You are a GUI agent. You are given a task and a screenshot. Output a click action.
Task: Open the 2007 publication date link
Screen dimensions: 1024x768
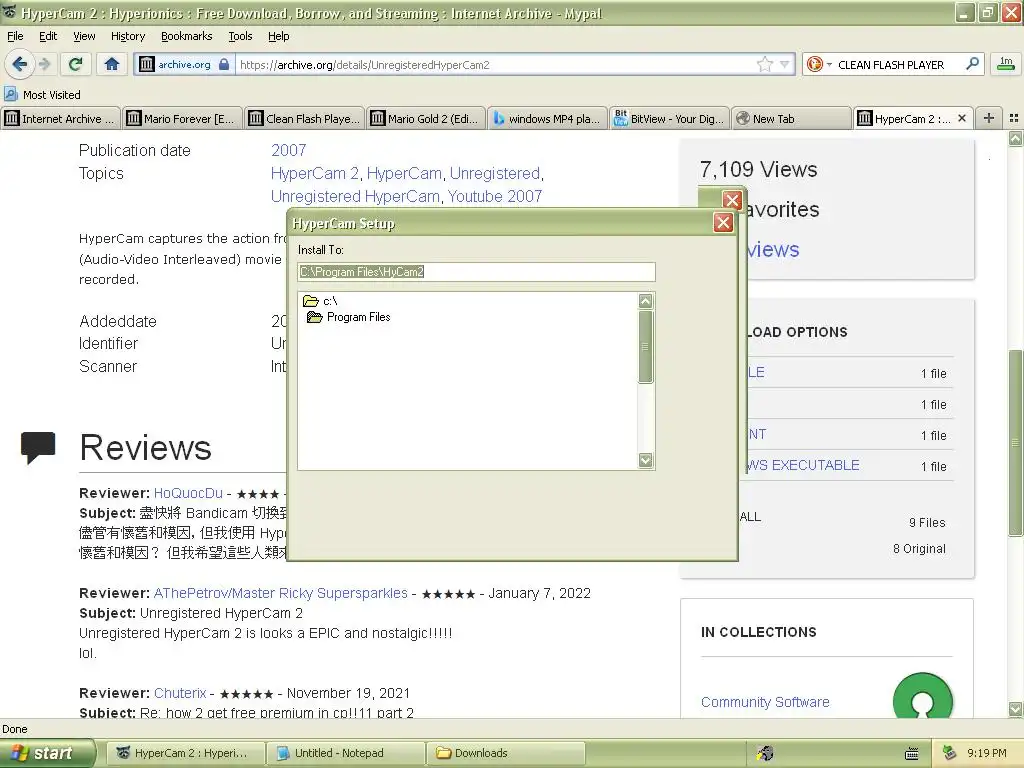(x=289, y=150)
